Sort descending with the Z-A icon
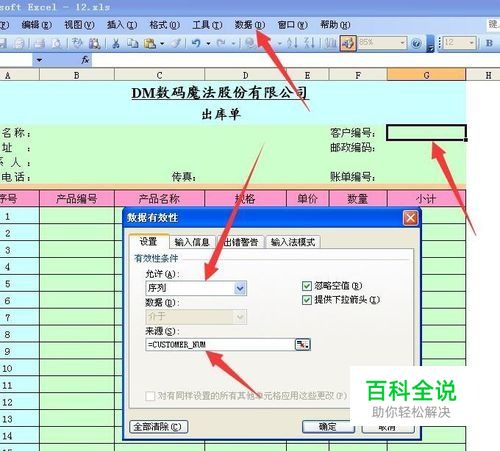 309,43
